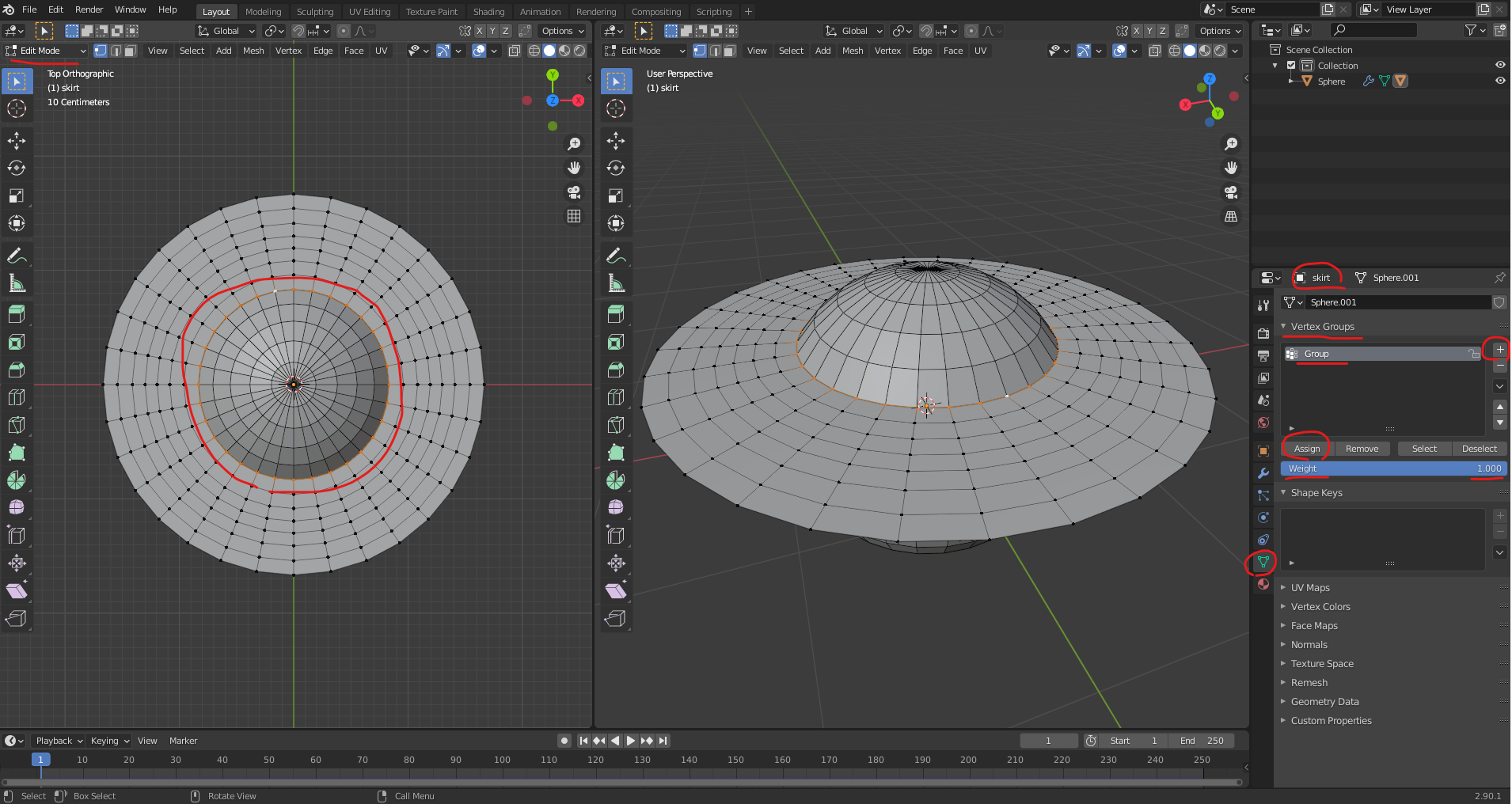Open Object Data properties tab

pos(1263,562)
